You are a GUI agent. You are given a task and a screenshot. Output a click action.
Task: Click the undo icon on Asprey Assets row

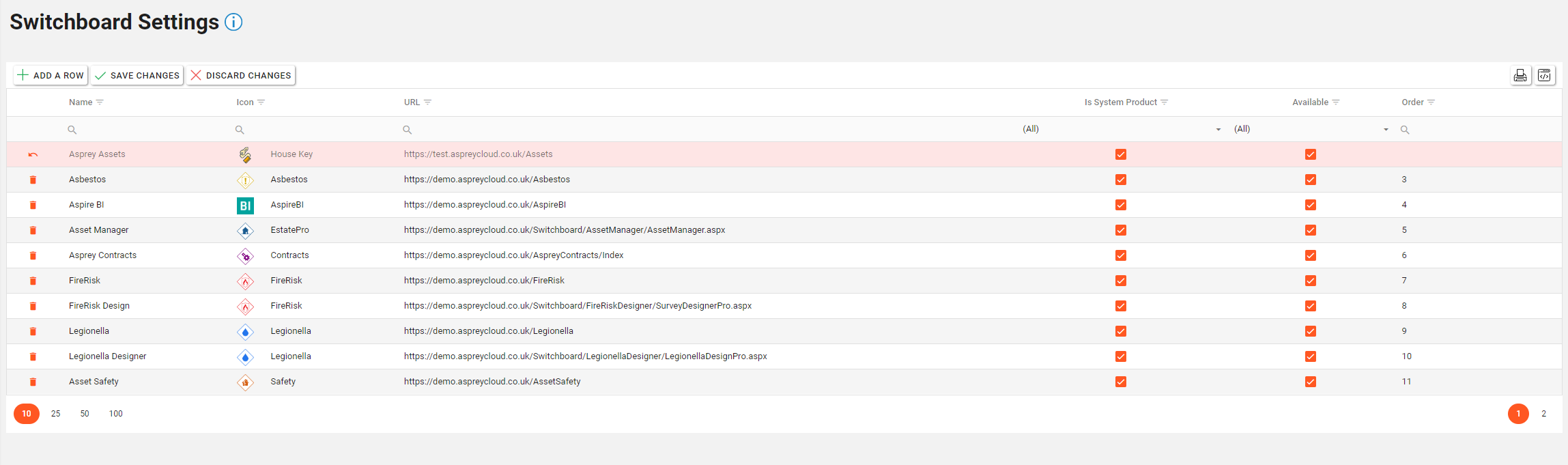33,155
